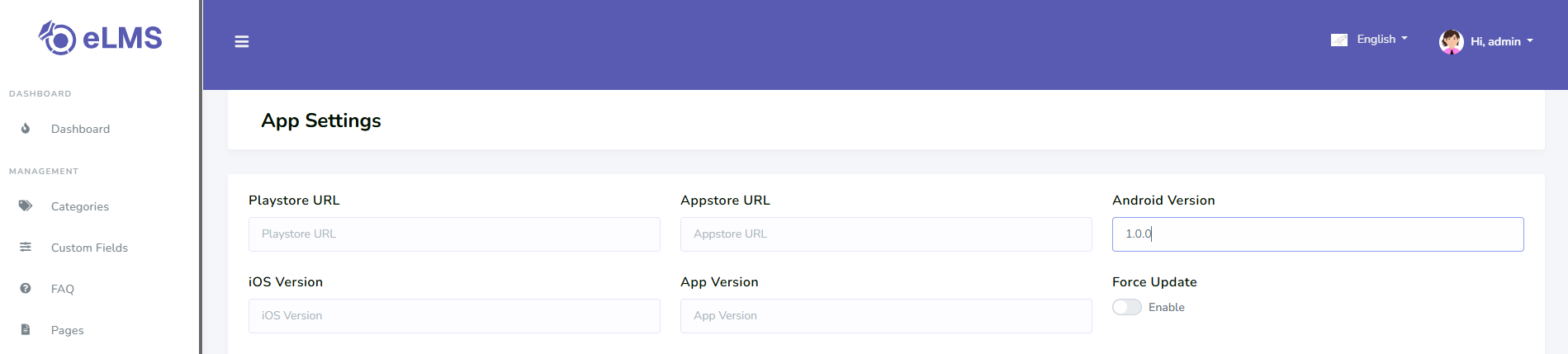Click the language flag icon

pos(1339,40)
